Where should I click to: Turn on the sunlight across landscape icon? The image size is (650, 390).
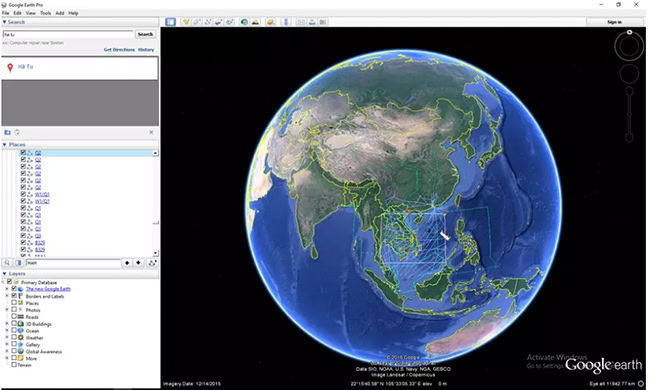click(255, 22)
